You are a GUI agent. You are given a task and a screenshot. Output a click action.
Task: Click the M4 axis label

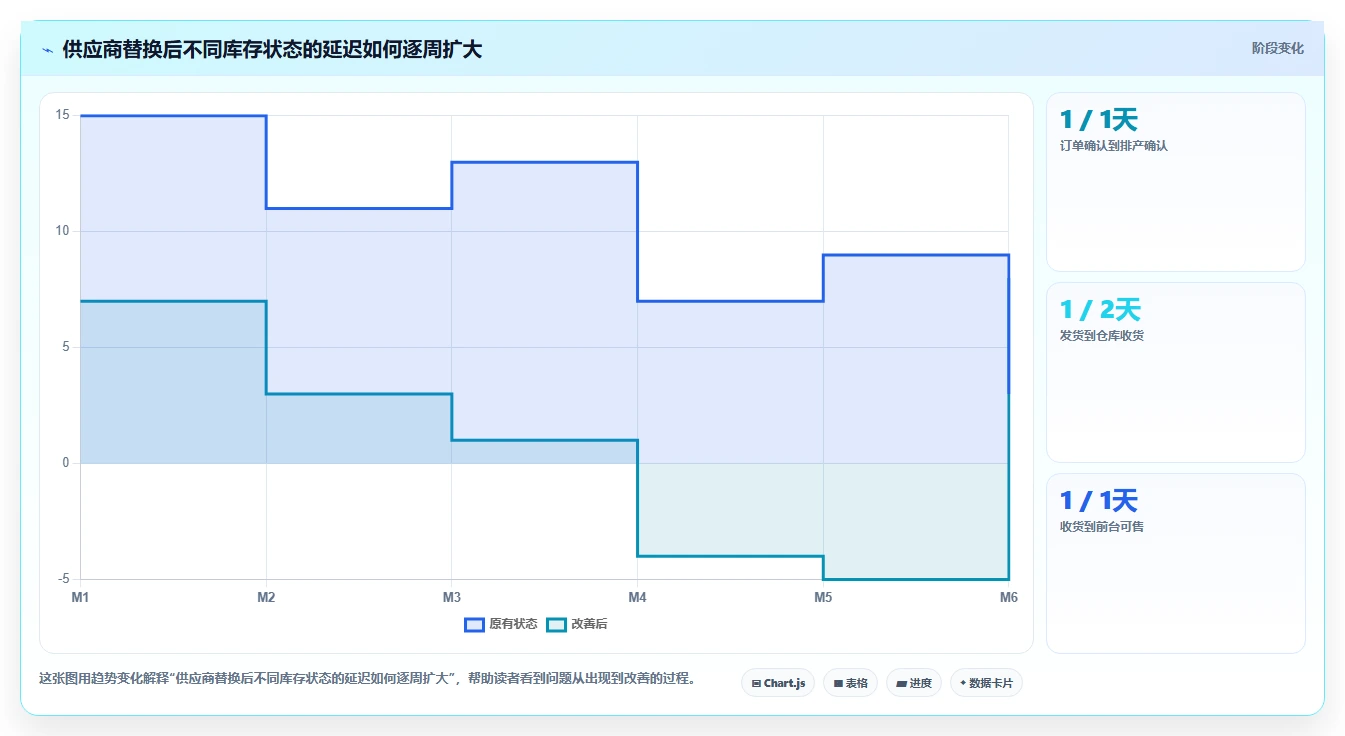pos(637,597)
